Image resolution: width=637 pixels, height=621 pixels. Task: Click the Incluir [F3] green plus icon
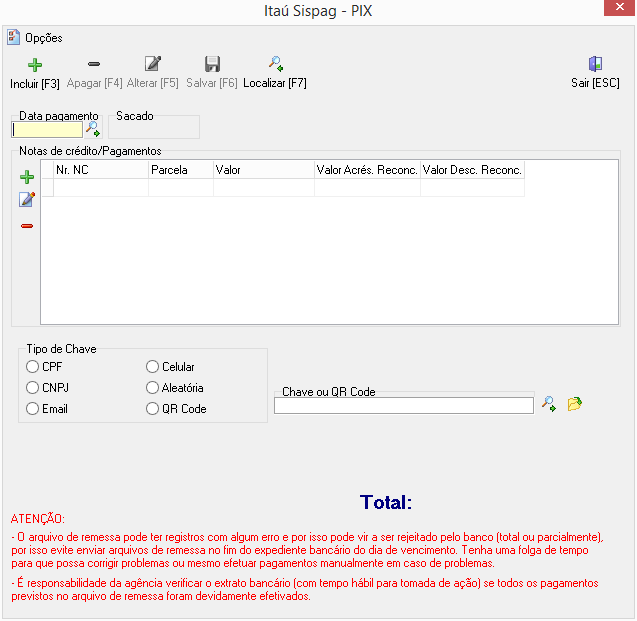coord(35,65)
